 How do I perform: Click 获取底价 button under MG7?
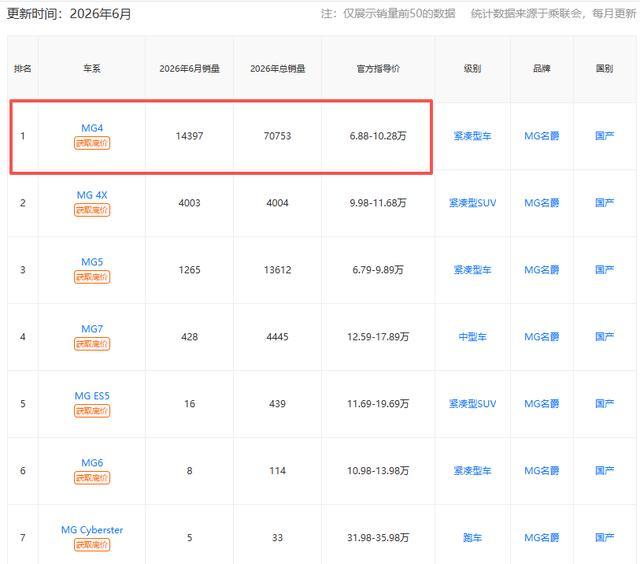(x=92, y=344)
